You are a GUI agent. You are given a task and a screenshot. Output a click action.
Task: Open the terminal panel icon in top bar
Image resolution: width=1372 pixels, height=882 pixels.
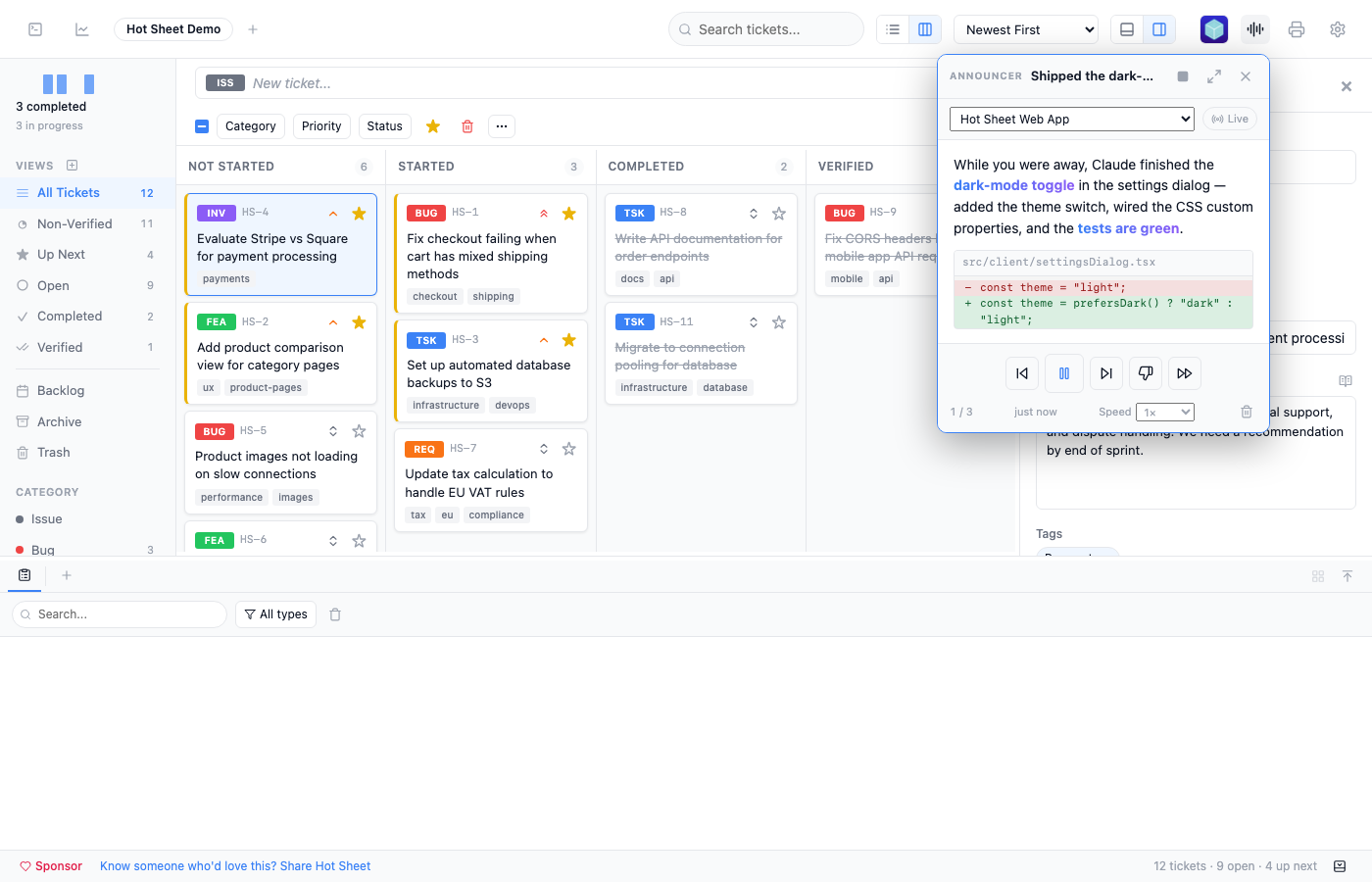coord(35,29)
